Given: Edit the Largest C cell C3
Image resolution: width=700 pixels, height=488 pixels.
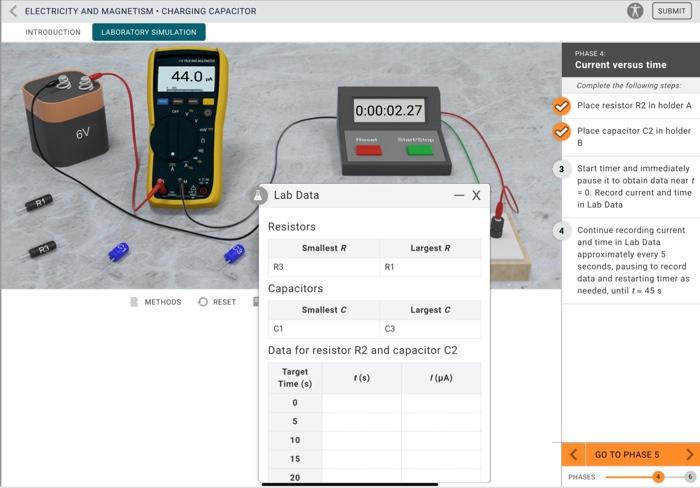Looking at the screenshot, I should click(x=430, y=329).
